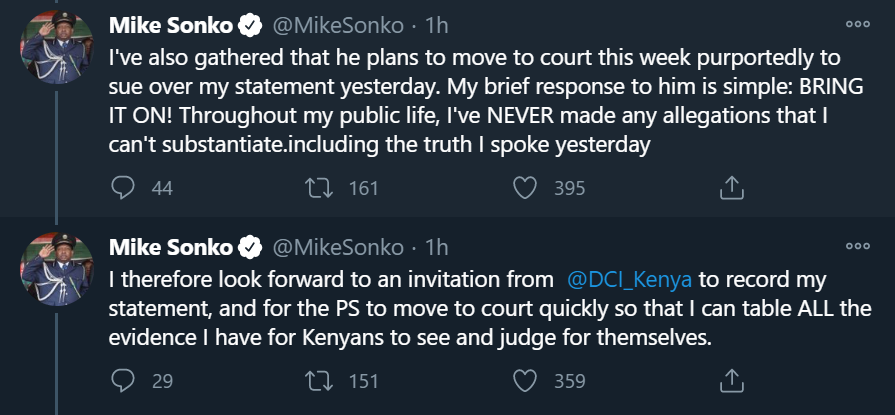This screenshot has width=895, height=415.
Task: Like the tweet with 359 likes
Action: tap(525, 380)
